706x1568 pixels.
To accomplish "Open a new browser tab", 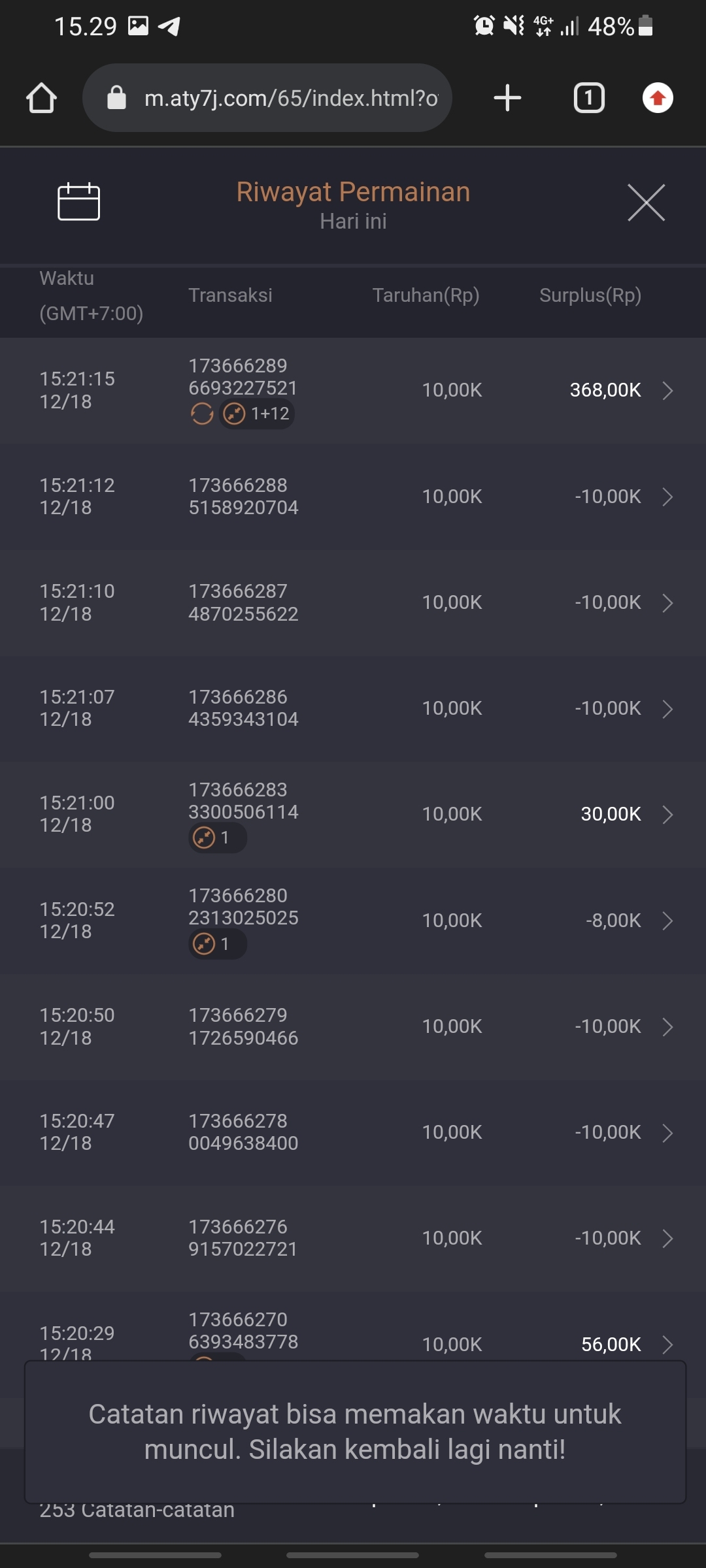I will pos(507,98).
